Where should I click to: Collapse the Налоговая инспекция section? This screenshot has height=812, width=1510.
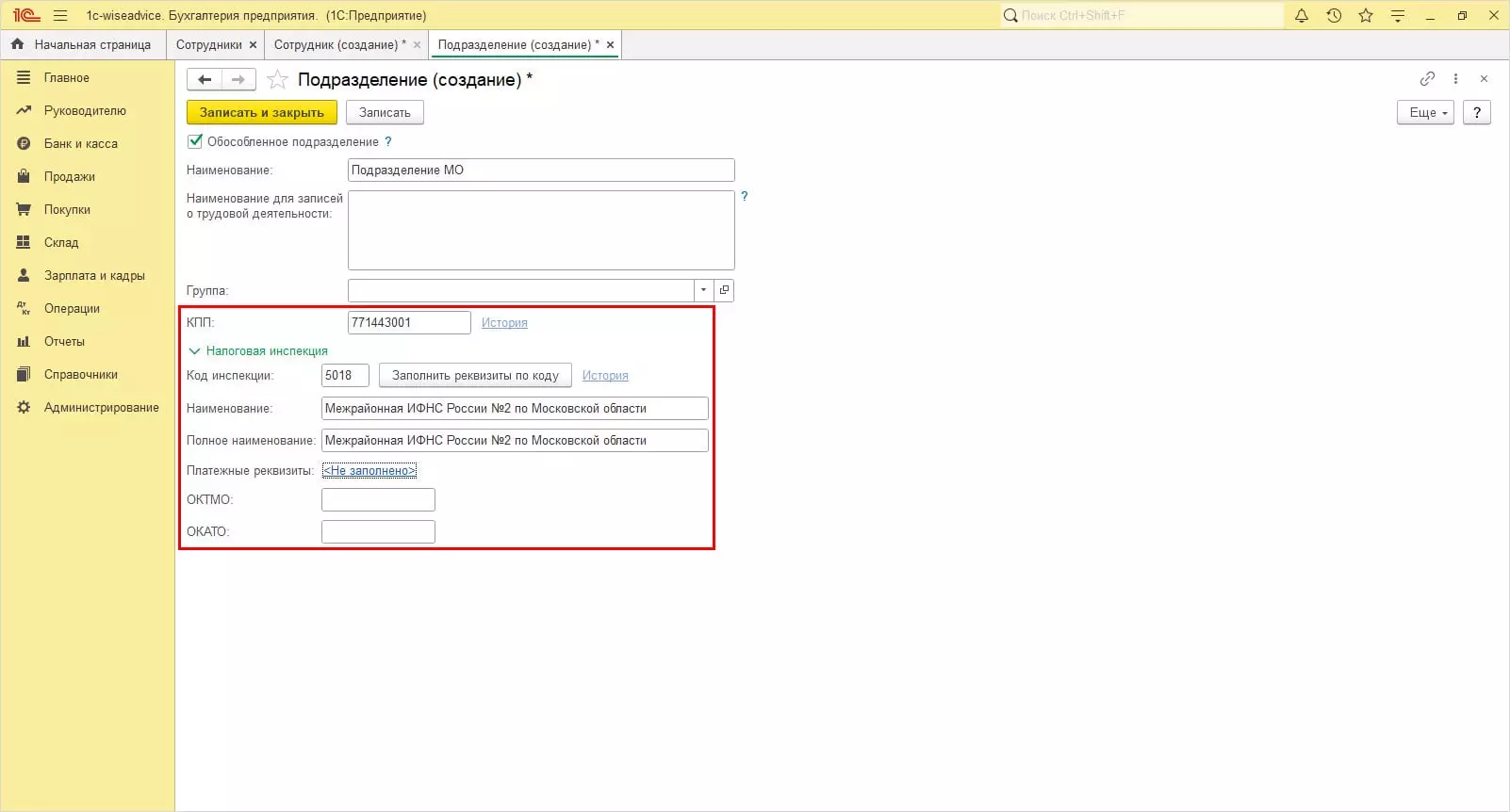click(194, 350)
